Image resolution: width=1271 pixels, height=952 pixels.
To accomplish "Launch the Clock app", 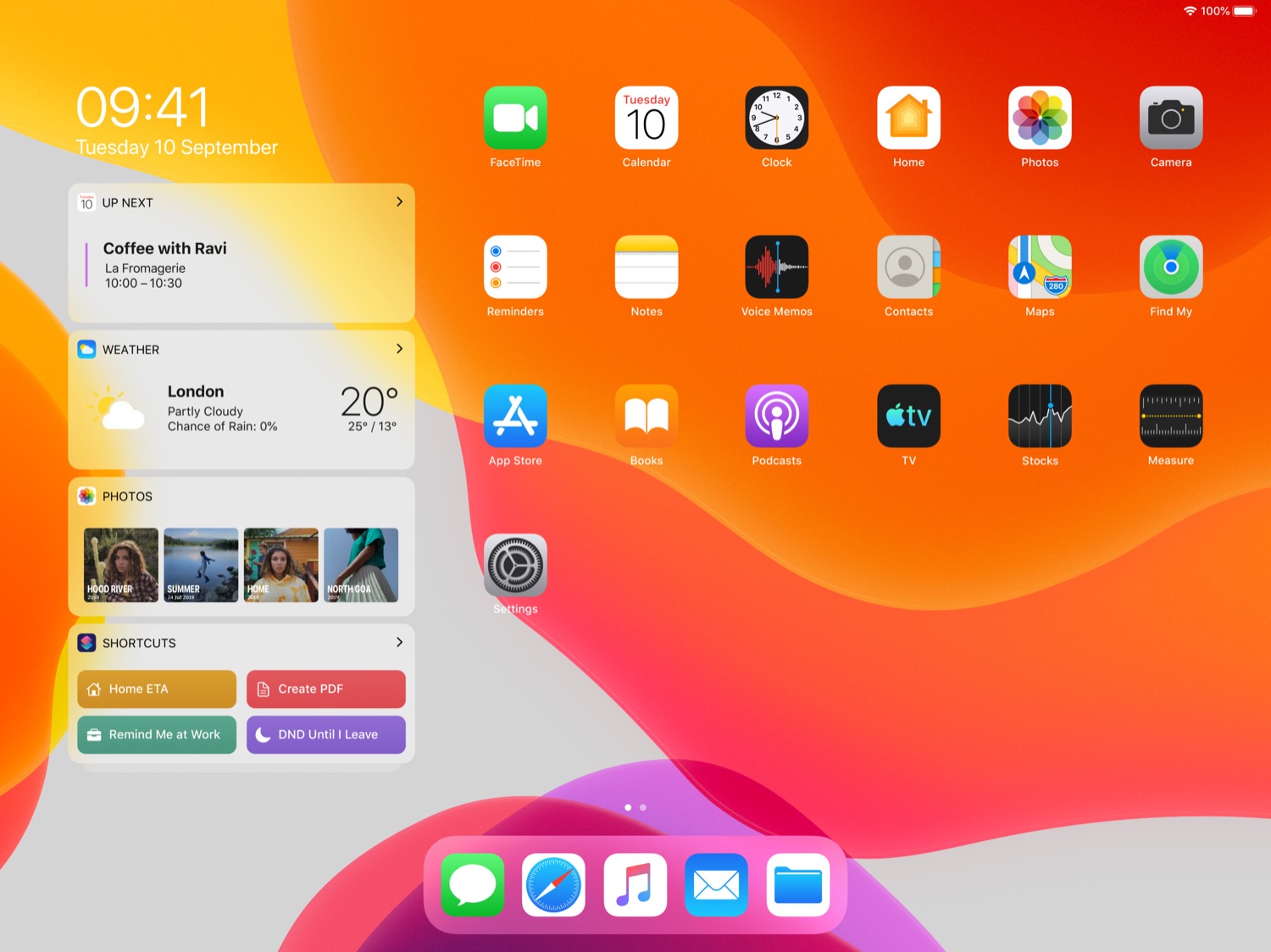I will tap(777, 118).
